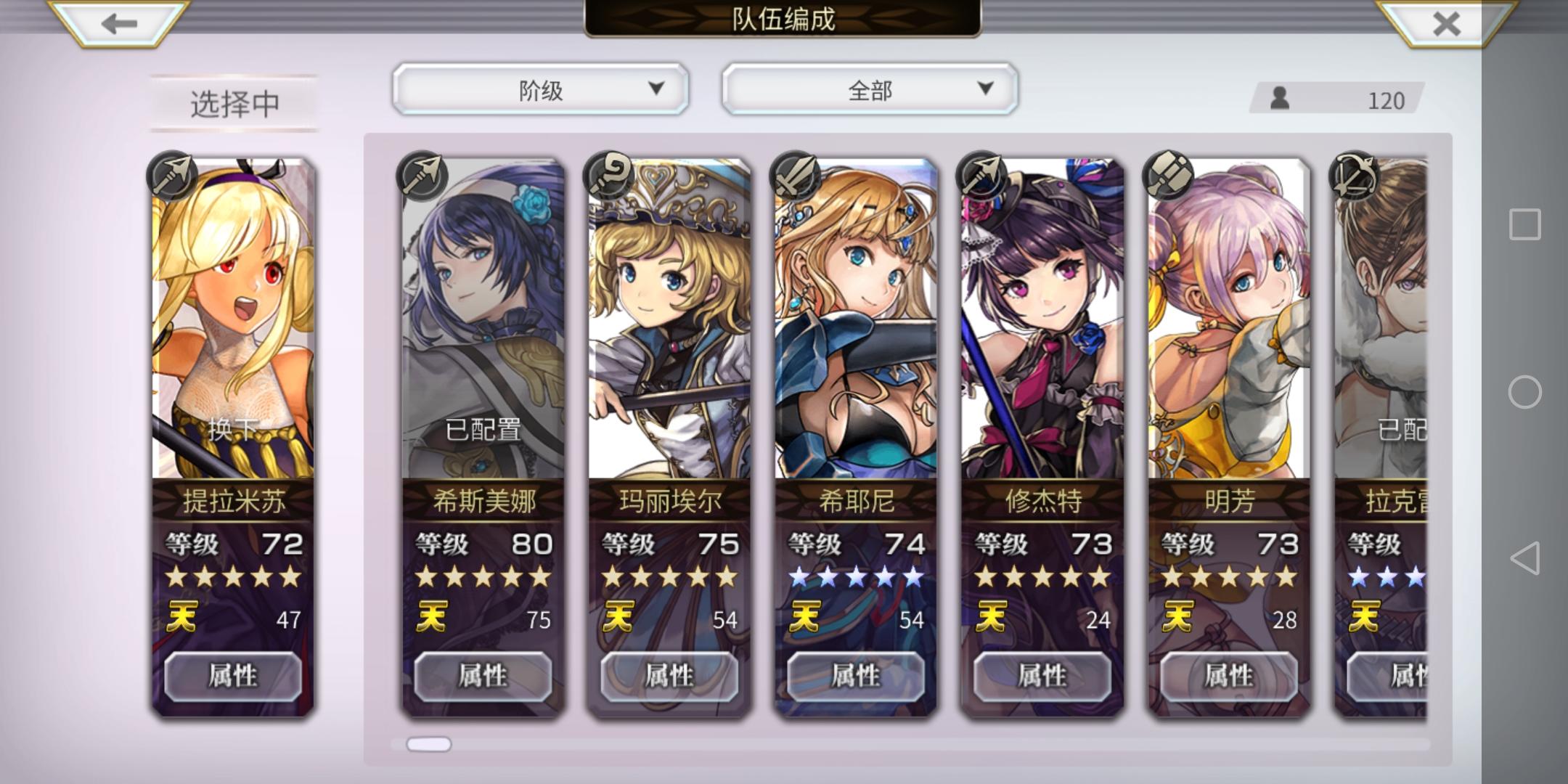Open 属性 for 提拉米苏

click(232, 676)
